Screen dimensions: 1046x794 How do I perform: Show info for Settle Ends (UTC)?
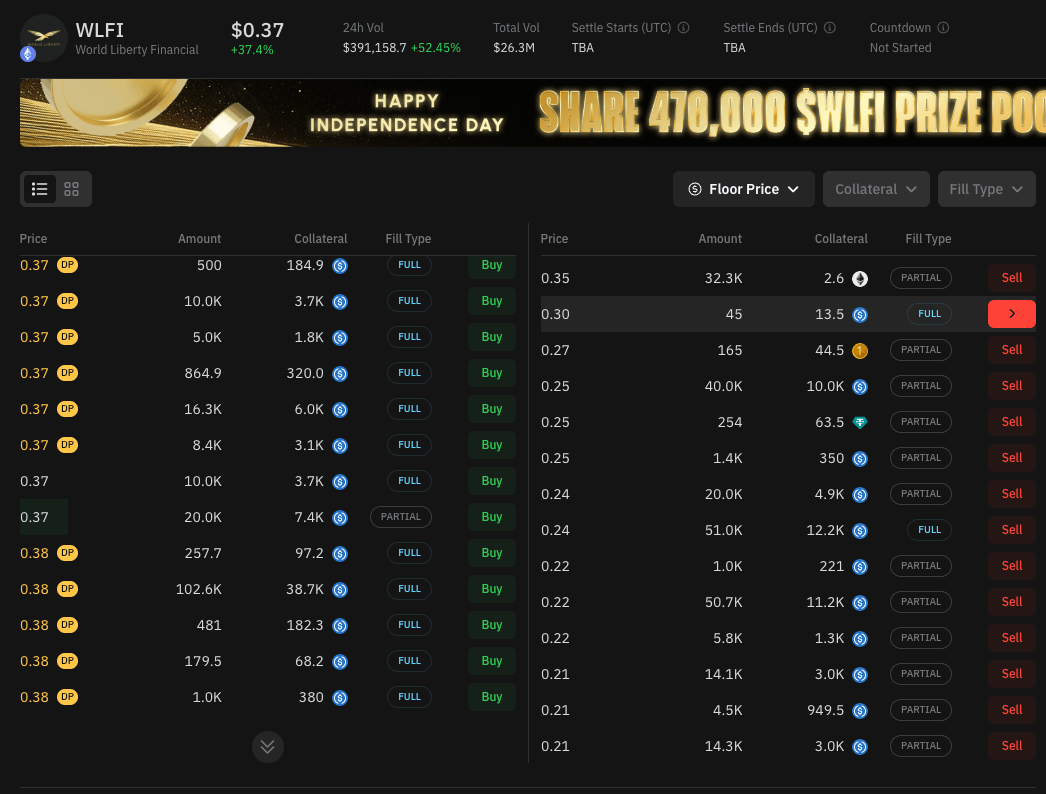(x=829, y=28)
